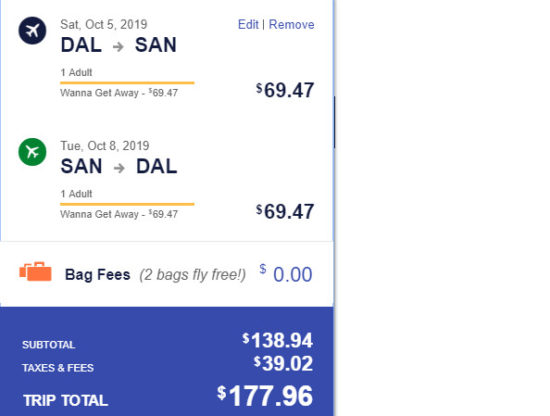Screen dimensions: 550x416
Task: Click the green returning flight airplane icon
Action: (x=32, y=152)
